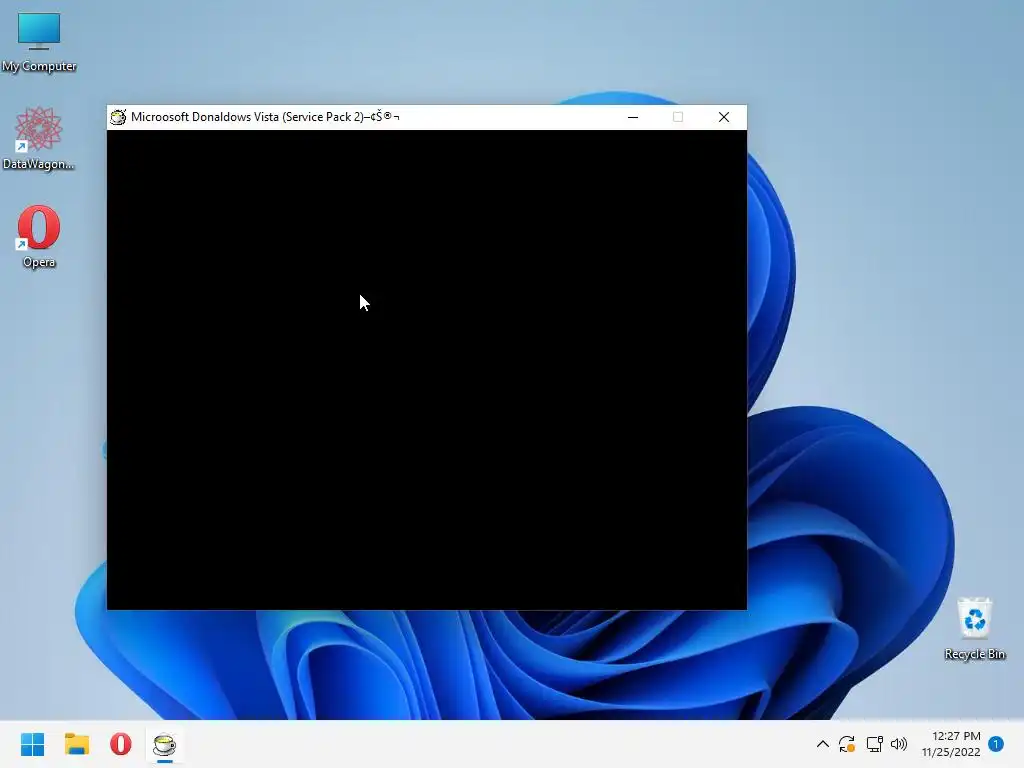Open the network status tray icon
Screen dimensions: 1024x768
874,744
